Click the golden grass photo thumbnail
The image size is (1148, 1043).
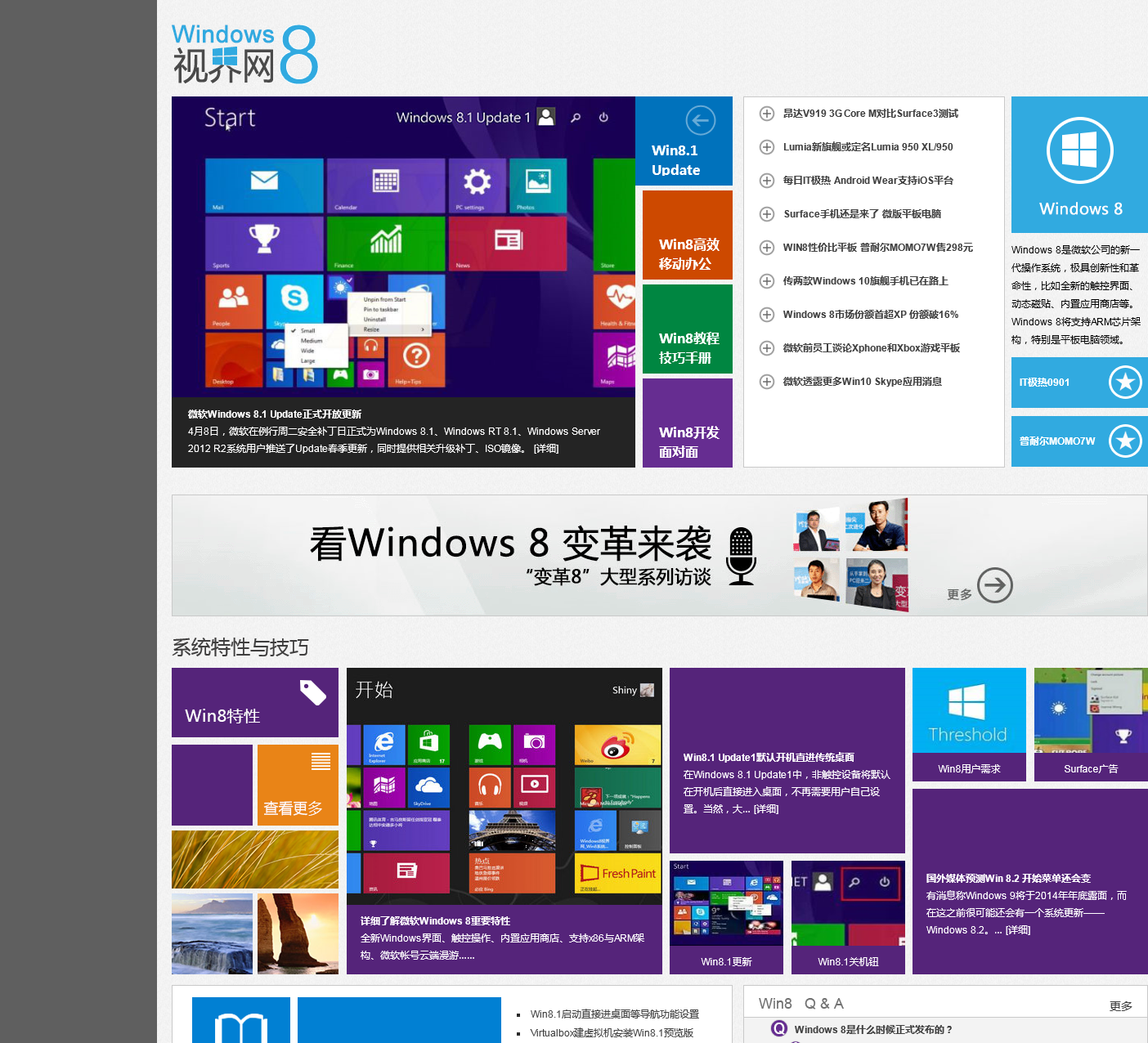click(x=255, y=859)
